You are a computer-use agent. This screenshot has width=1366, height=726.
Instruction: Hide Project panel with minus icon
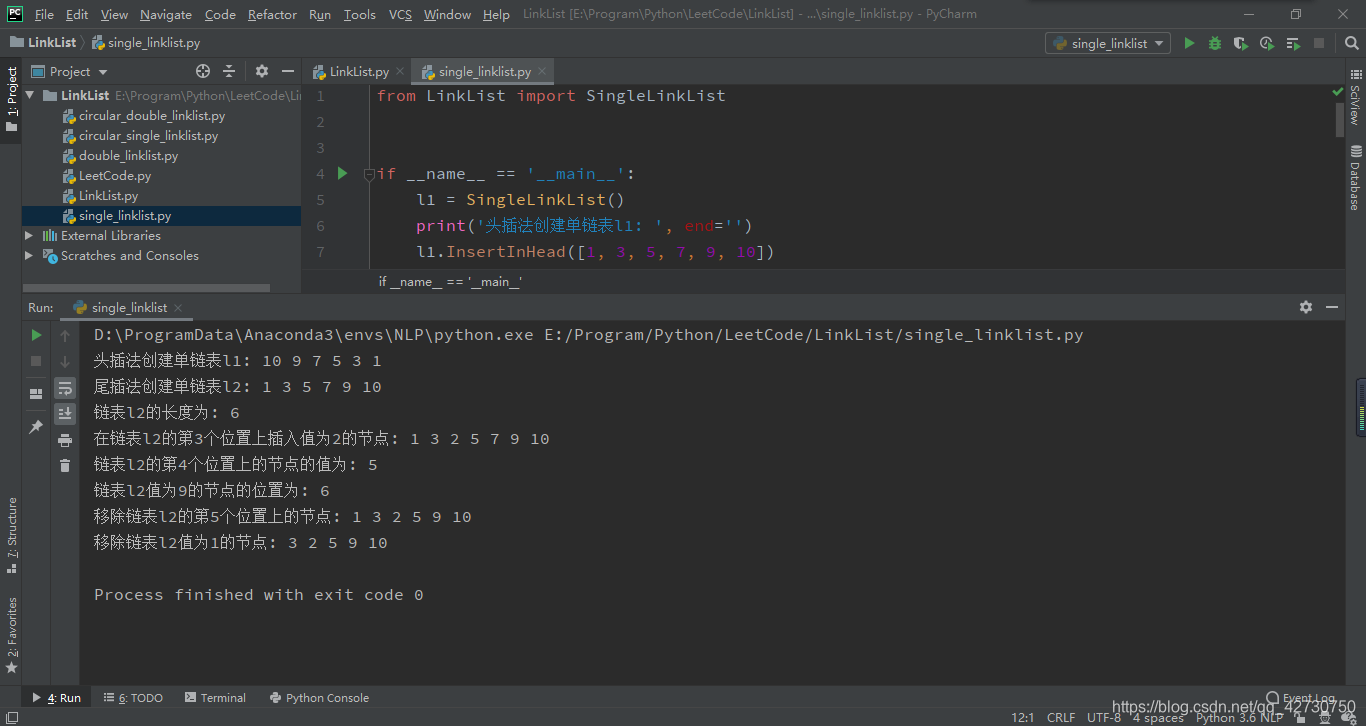pos(288,71)
